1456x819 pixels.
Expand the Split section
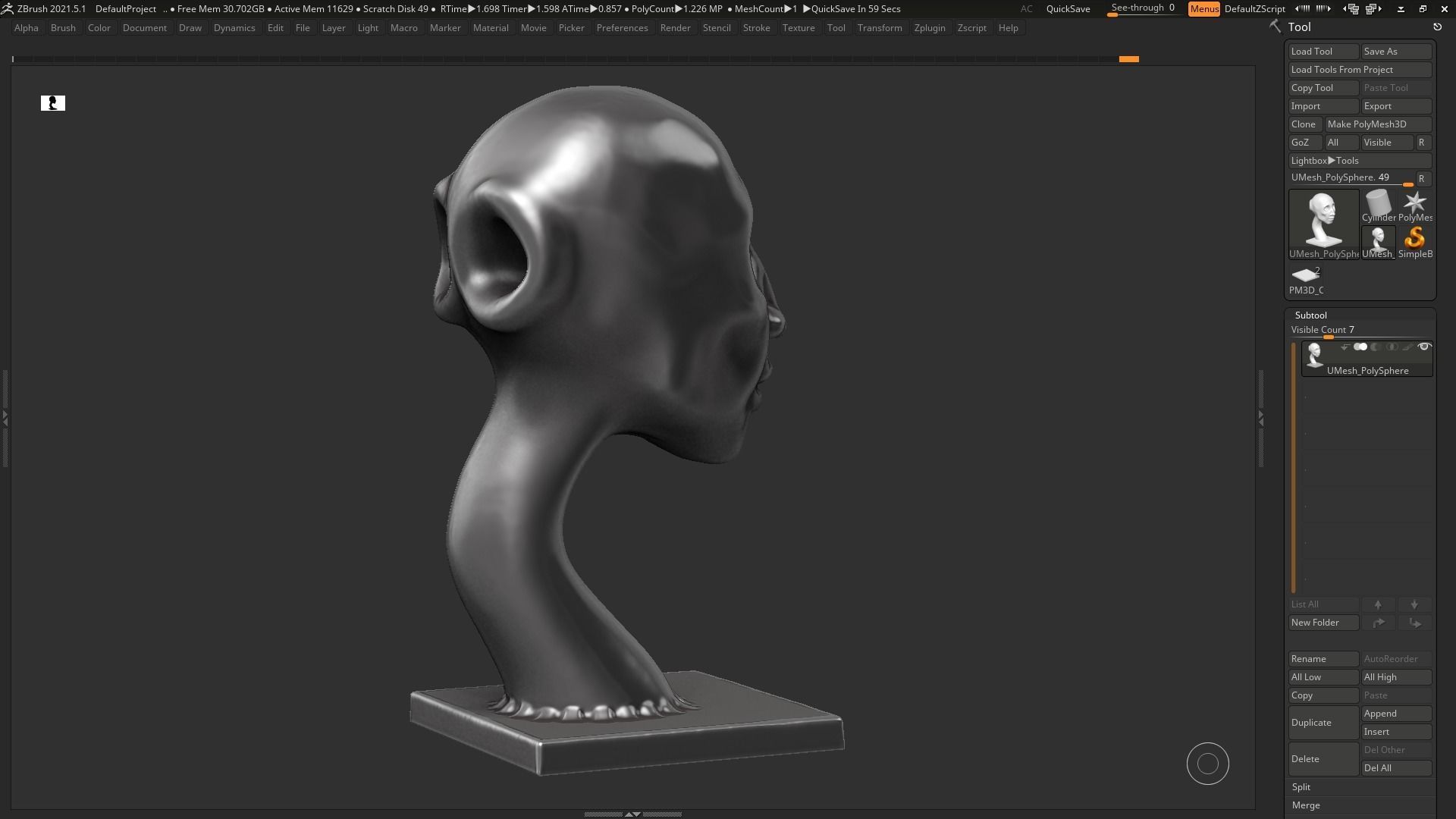[x=1301, y=787]
